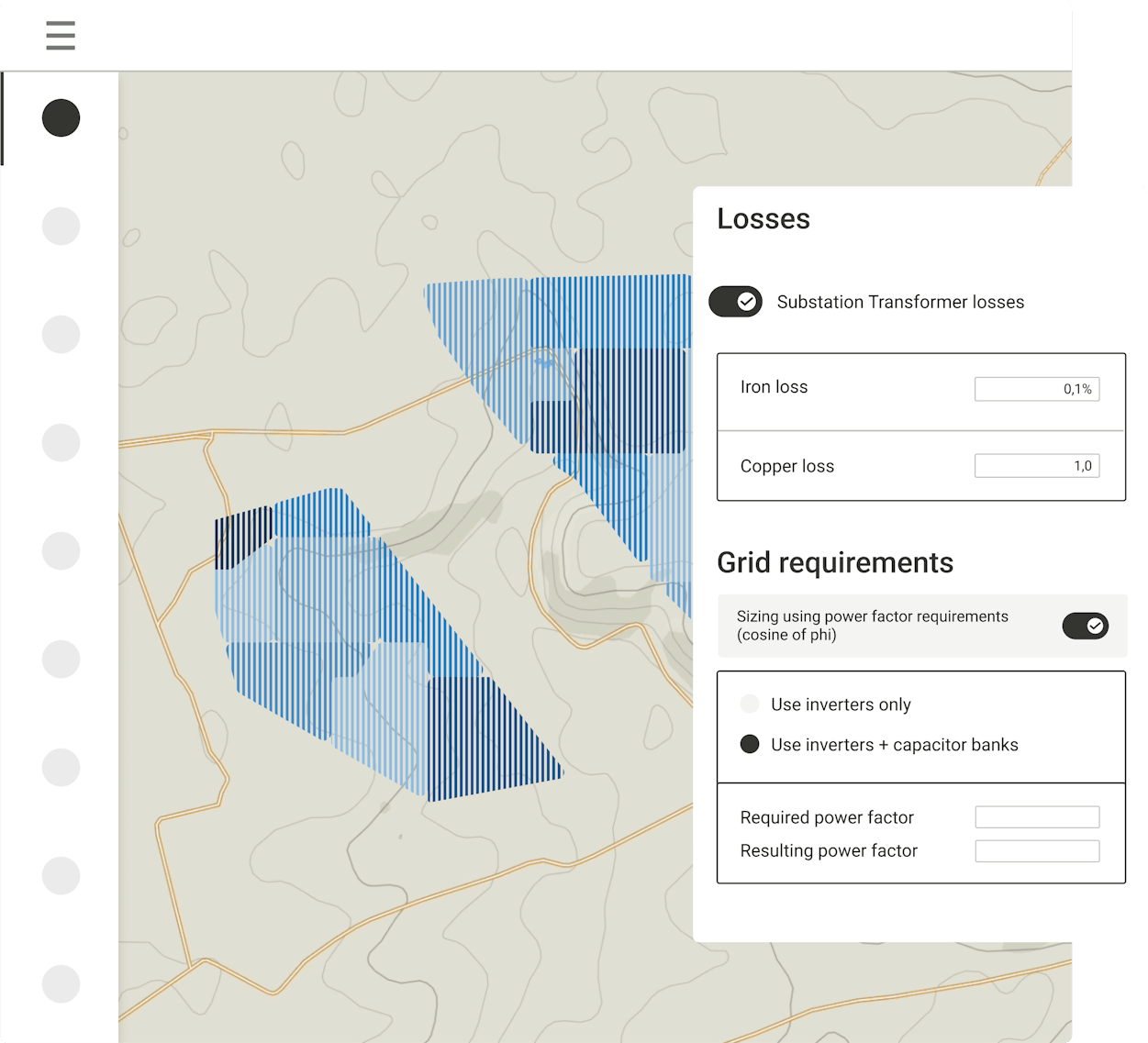Focus the Copper loss input field
Viewport: 1148px width, 1043px height.
pyautogui.click(x=1036, y=466)
